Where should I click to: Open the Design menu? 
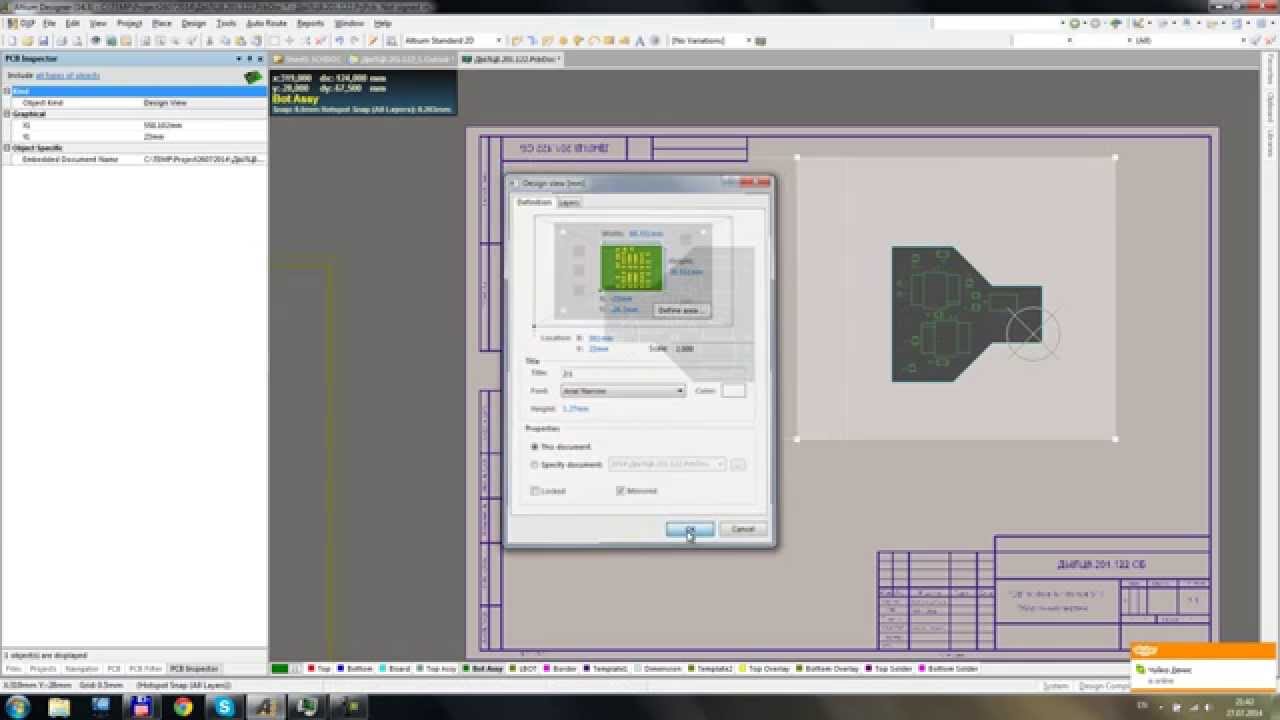(x=193, y=23)
